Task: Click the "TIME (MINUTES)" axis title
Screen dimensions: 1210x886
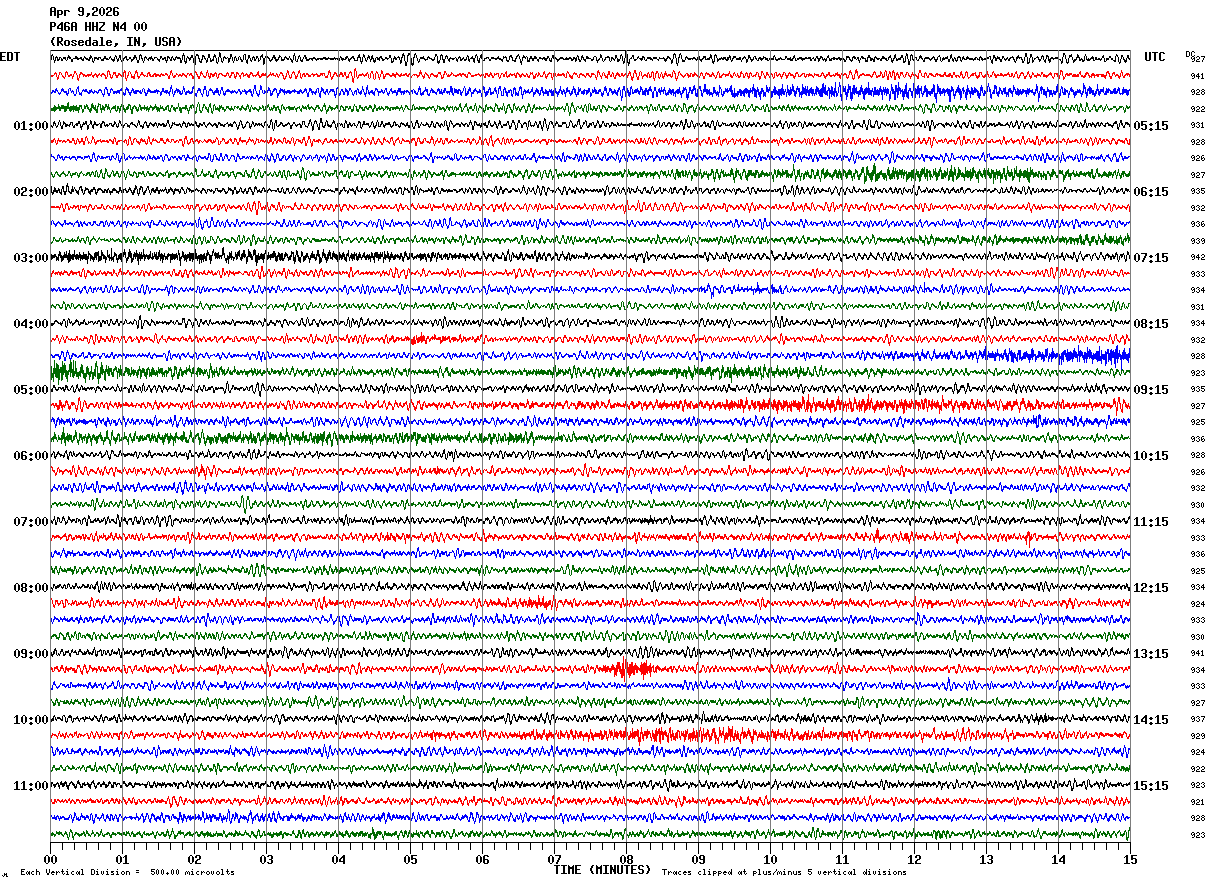Action: [x=602, y=870]
